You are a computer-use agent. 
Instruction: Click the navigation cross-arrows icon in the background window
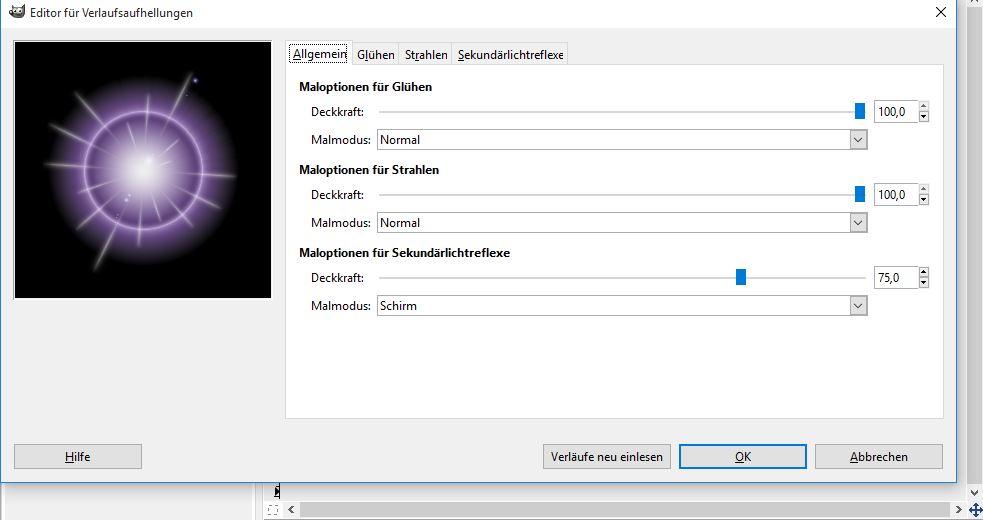pyautogui.click(x=975, y=510)
